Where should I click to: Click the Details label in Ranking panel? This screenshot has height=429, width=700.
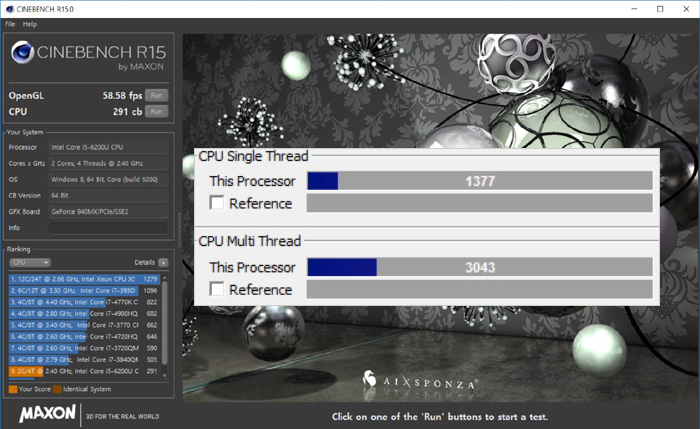145,262
